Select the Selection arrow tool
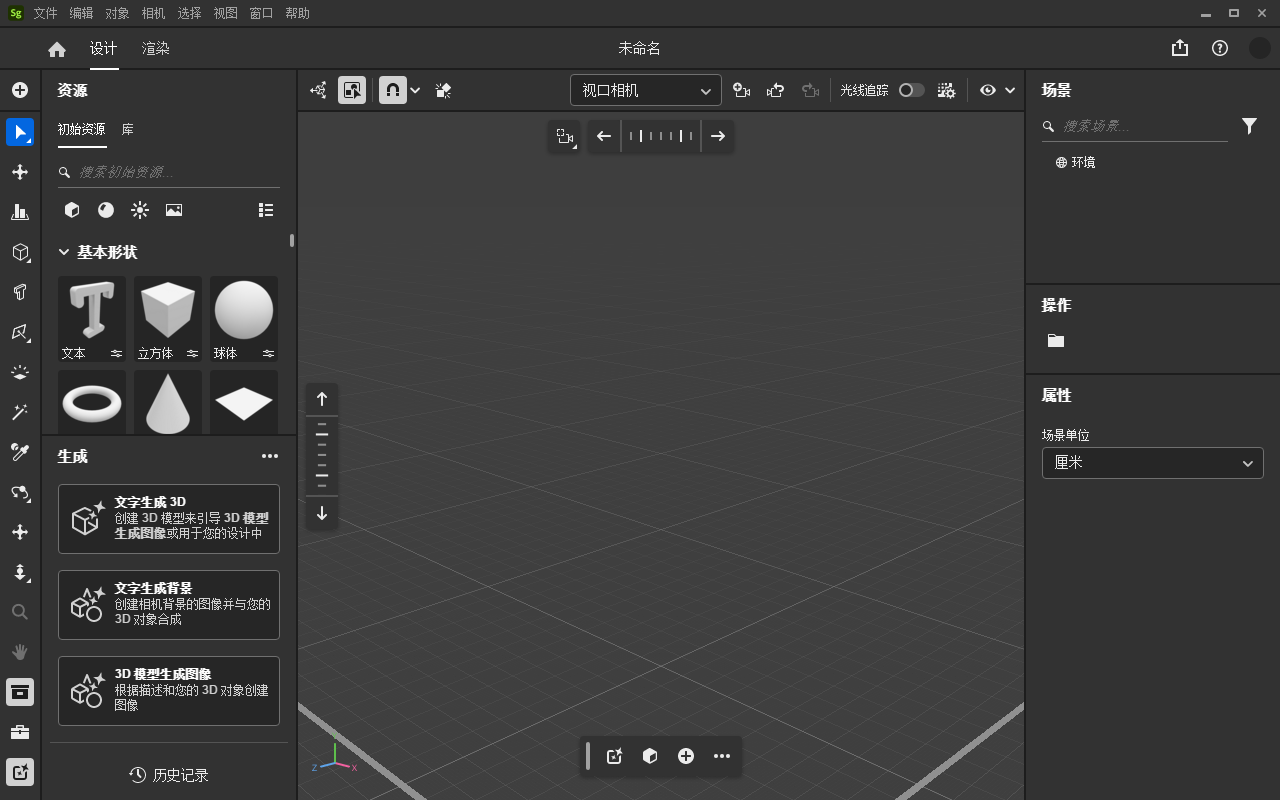 [x=20, y=132]
